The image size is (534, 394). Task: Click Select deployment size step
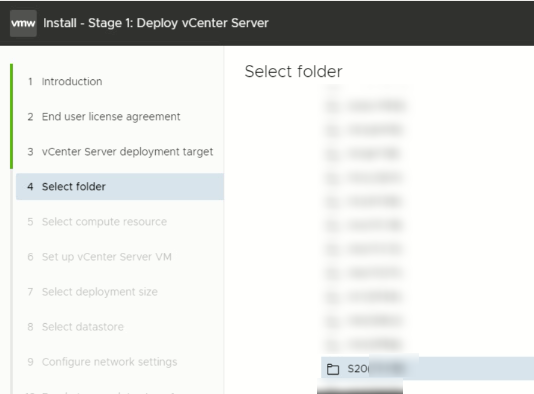point(99,292)
